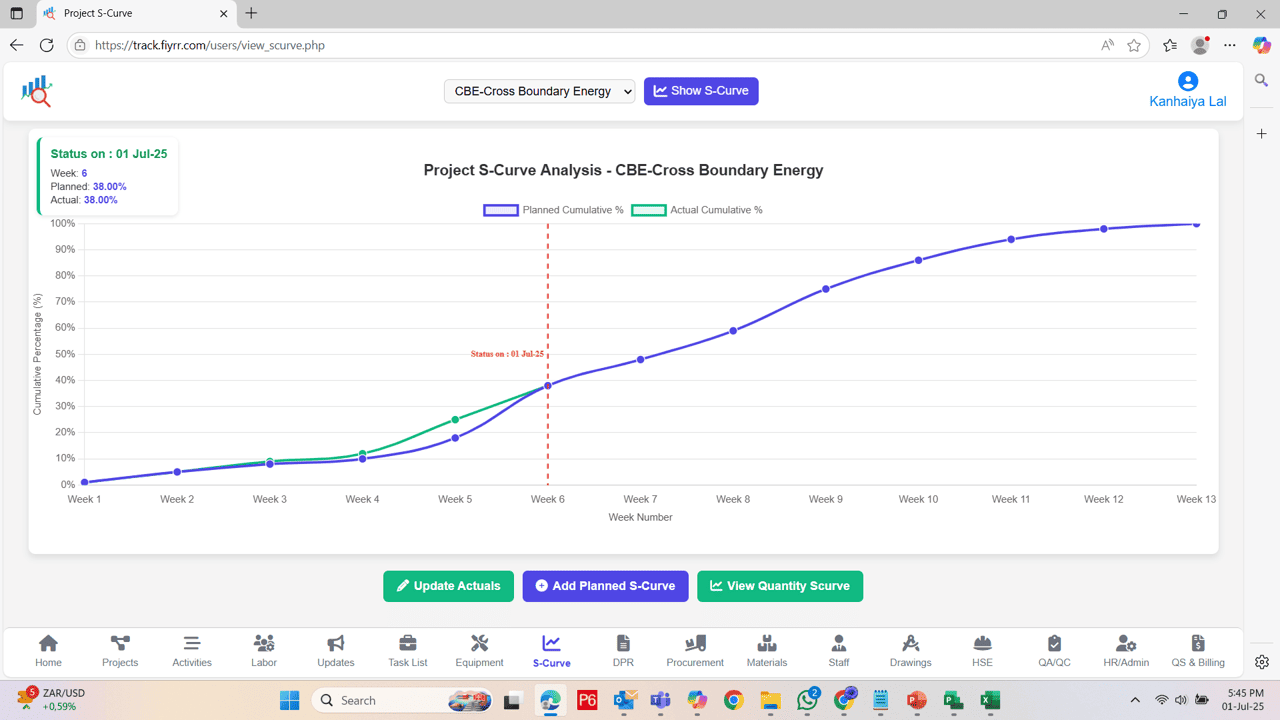This screenshot has height=720, width=1280.
Task: Open the Equipment section icon
Action: [479, 650]
